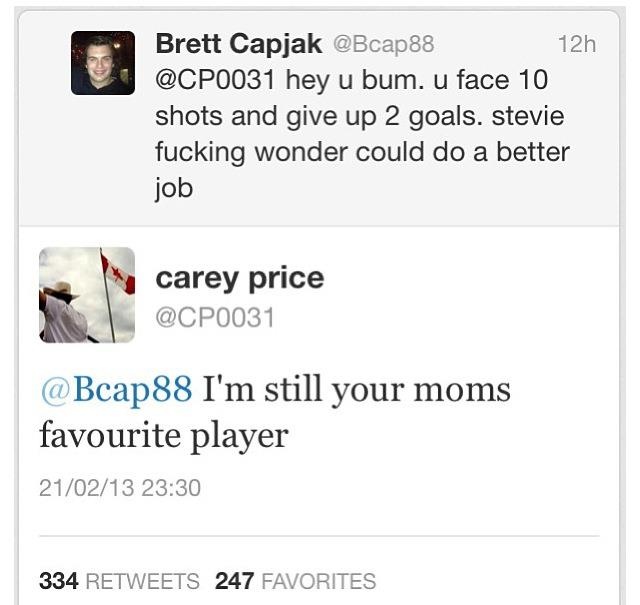Viewport: 640px width, 605px height.
Task: Open the gray @Bcap88 handle beside Brett Capjak
Action: coord(382,44)
